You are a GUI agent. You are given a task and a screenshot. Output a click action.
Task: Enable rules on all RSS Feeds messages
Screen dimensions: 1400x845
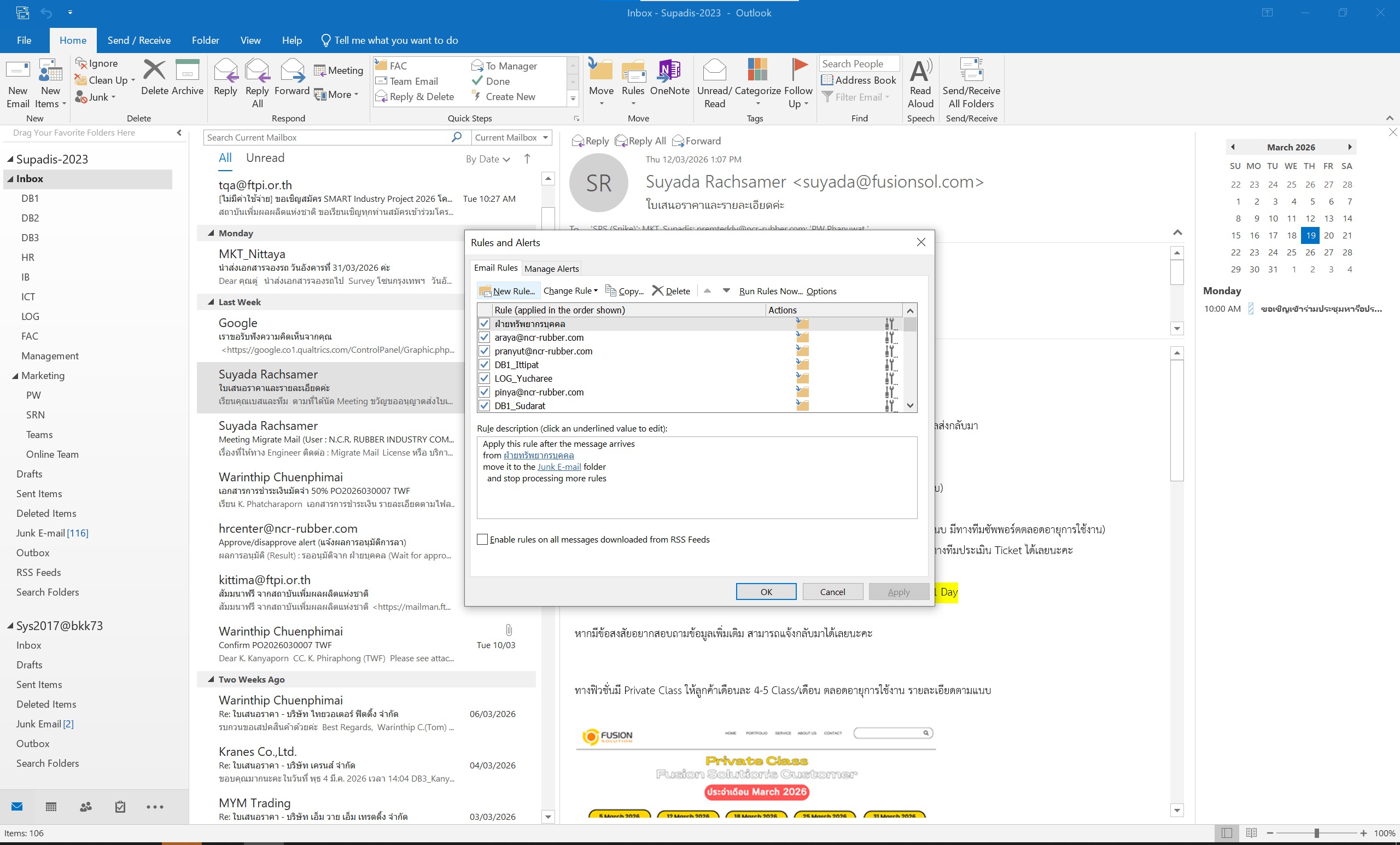pos(482,539)
